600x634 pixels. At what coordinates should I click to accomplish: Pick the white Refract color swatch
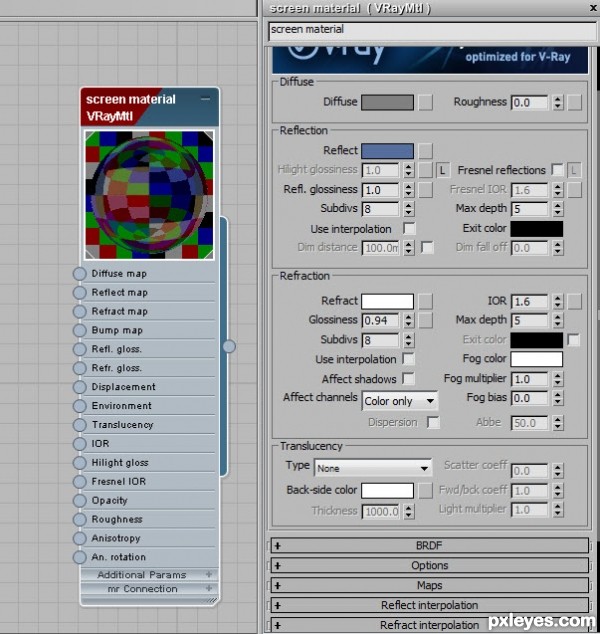[x=387, y=301]
